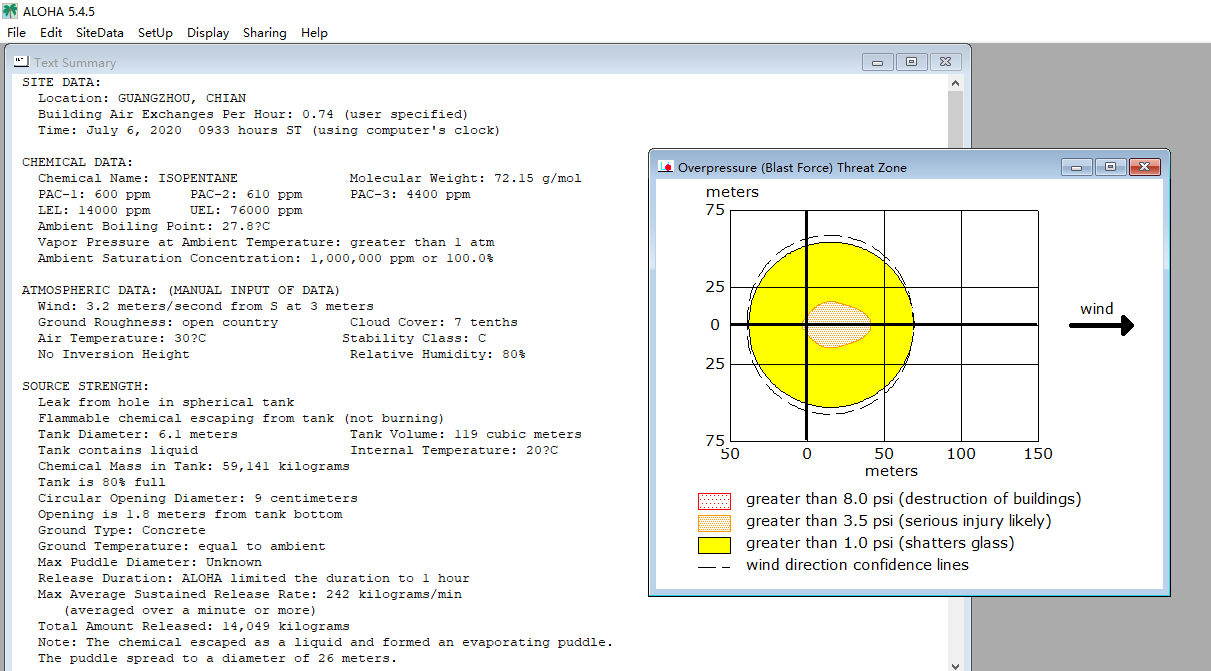Viewport: 1211px width, 671px height.
Task: Click Tank Diameter: 6.1 meters text
Action: [138, 434]
